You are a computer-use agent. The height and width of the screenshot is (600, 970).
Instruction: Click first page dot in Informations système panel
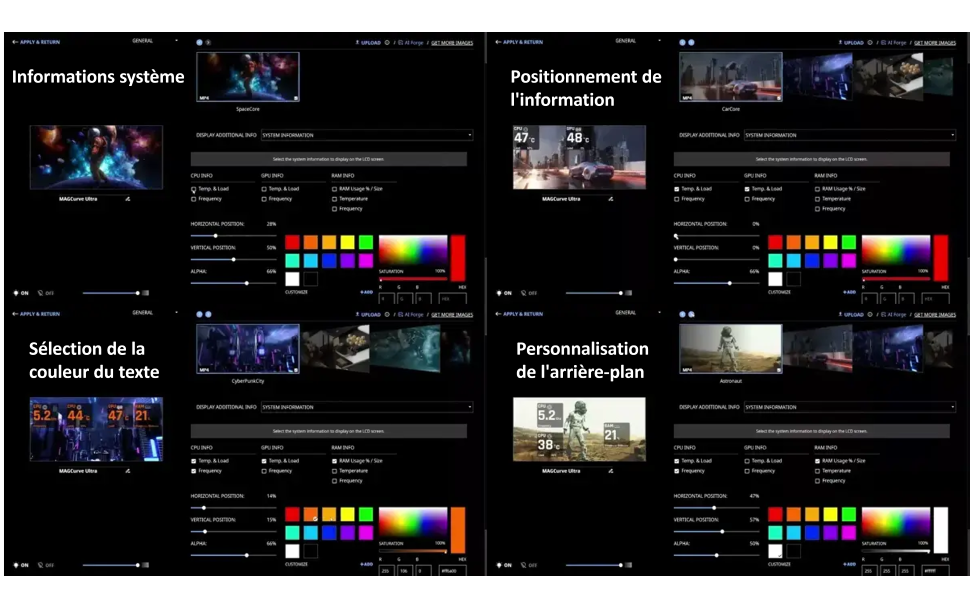click(199, 43)
